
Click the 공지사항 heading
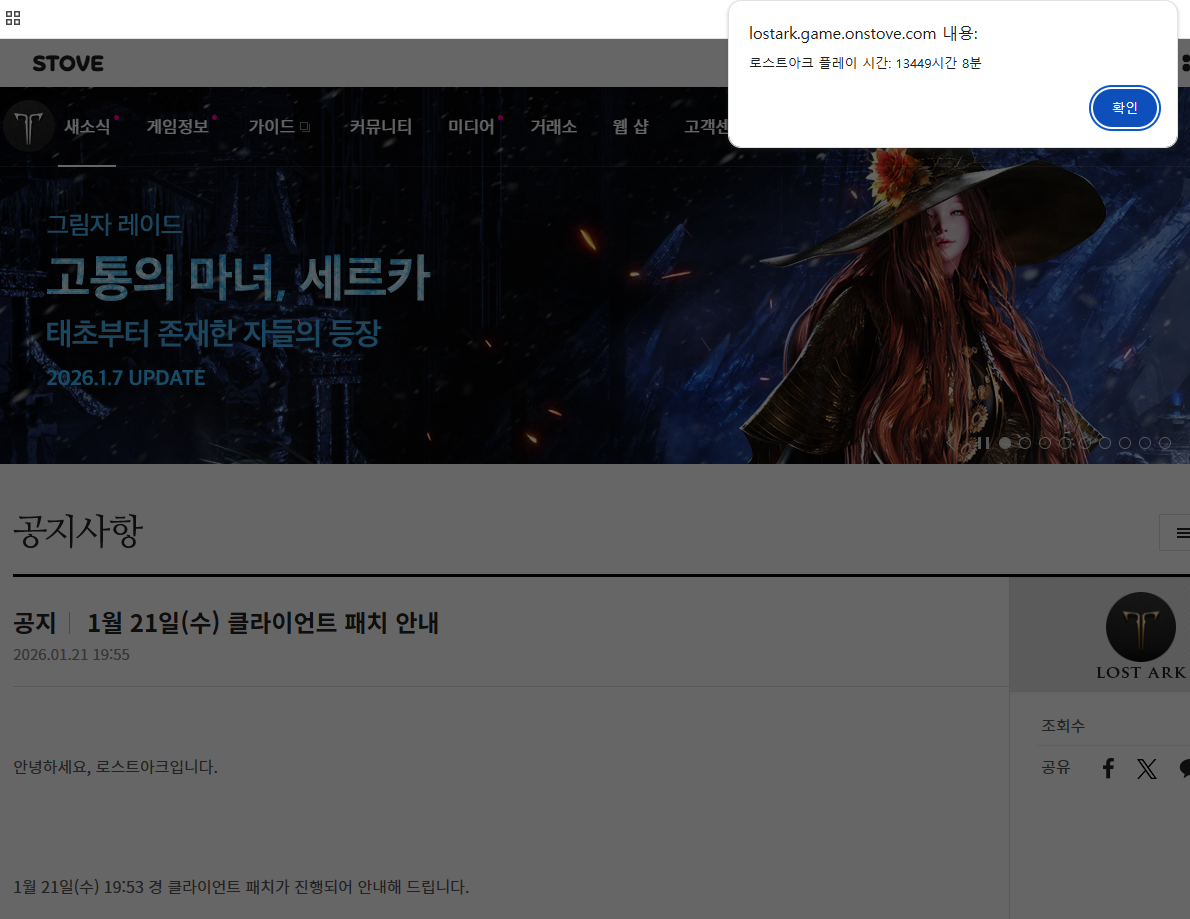click(78, 530)
